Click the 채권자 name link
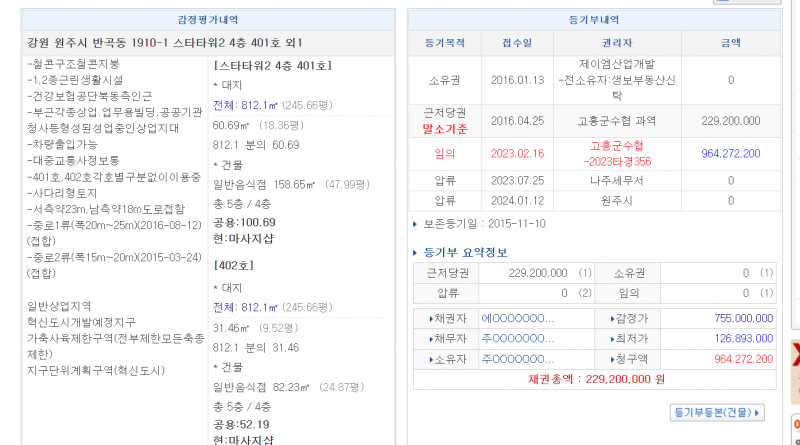800x445 pixels. coord(517,317)
